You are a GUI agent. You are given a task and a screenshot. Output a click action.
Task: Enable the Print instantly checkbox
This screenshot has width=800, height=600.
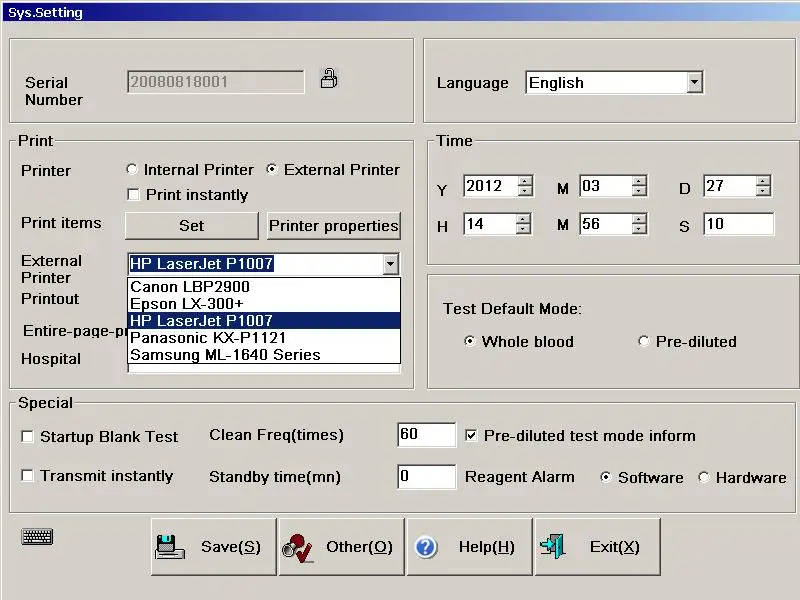[x=132, y=195]
